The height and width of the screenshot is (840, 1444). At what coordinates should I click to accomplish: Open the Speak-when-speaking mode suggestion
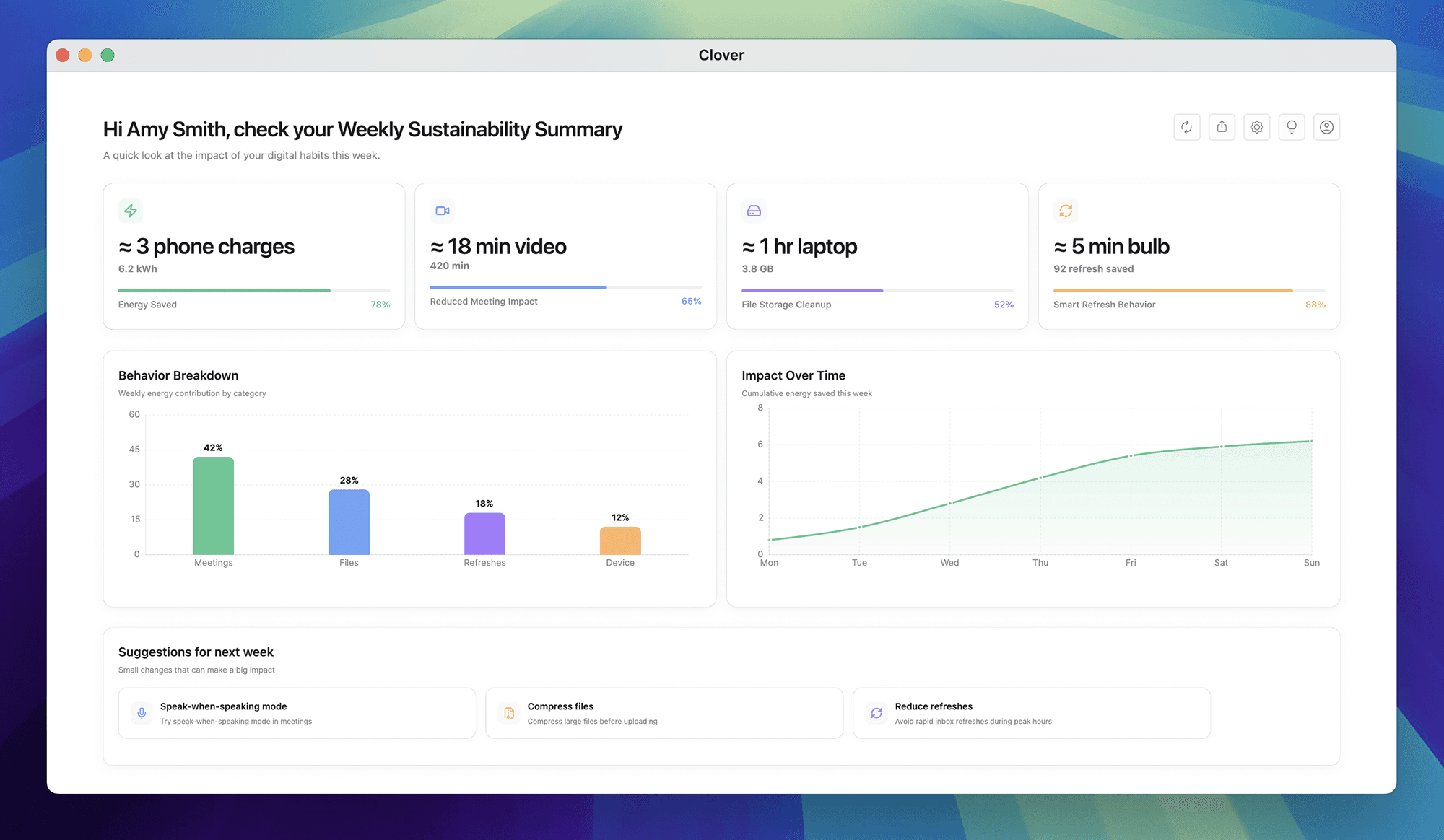(x=297, y=713)
